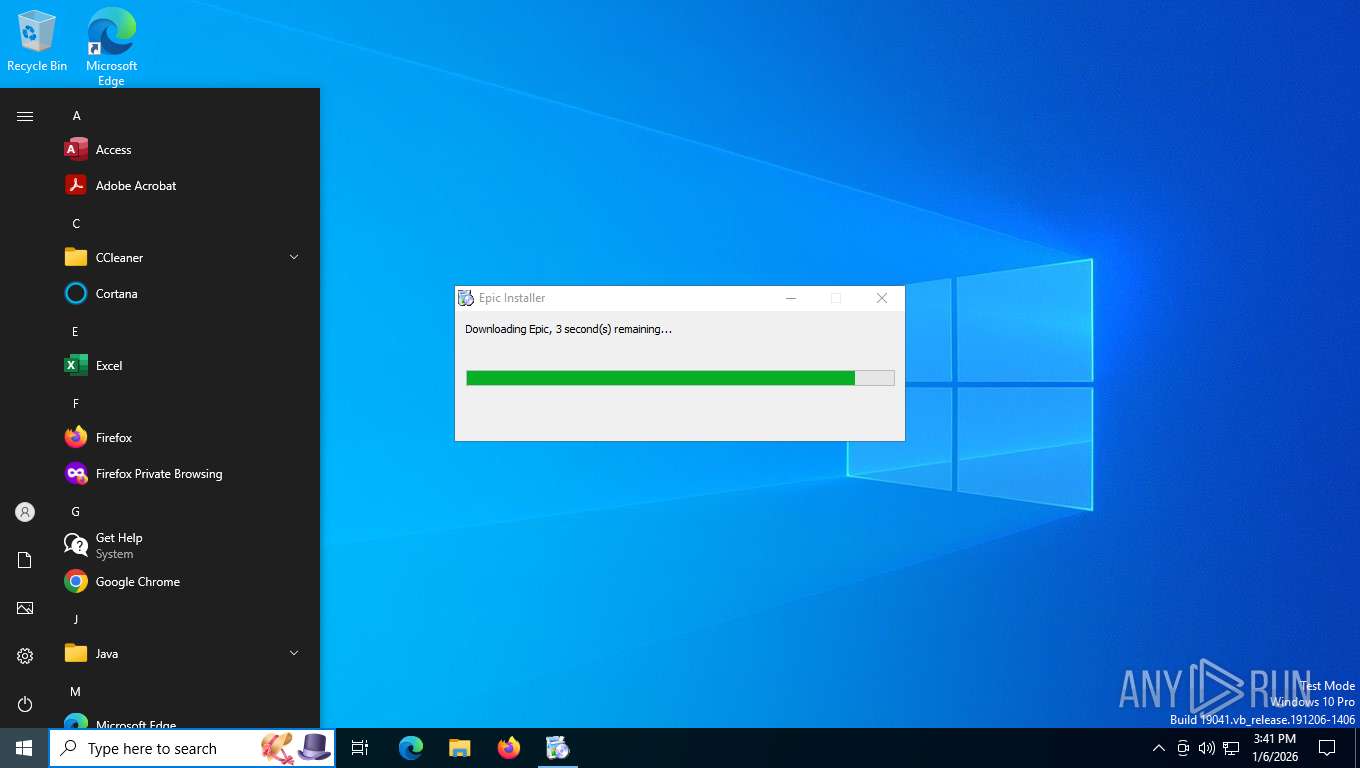Screen dimensions: 1360x768
Task: Jump to letter J section header
Action: point(75,620)
